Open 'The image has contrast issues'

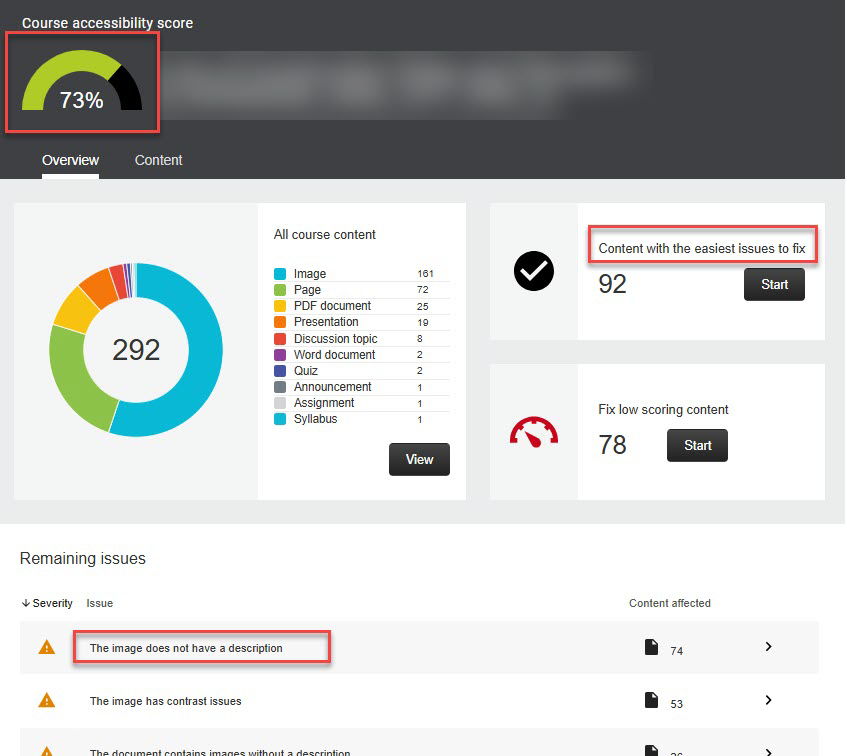click(165, 701)
